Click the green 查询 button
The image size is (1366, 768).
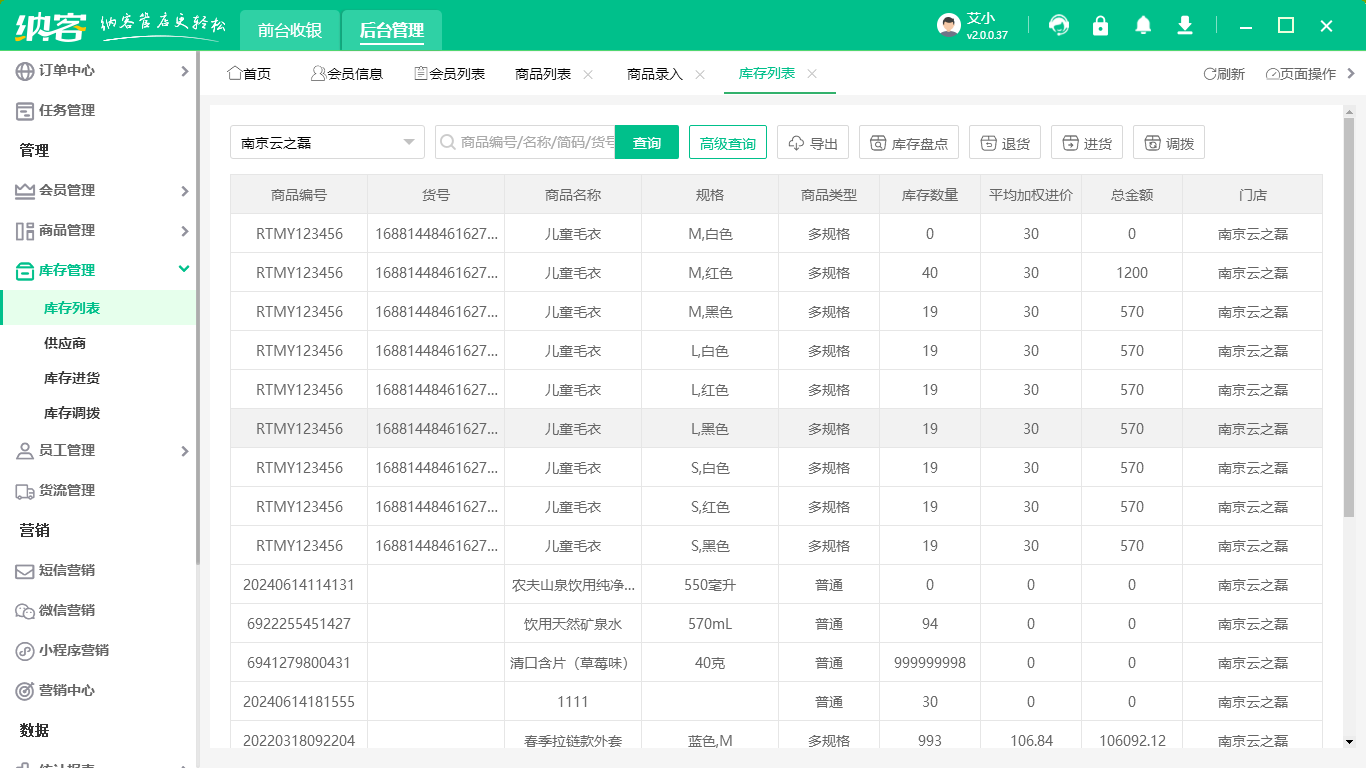click(647, 142)
